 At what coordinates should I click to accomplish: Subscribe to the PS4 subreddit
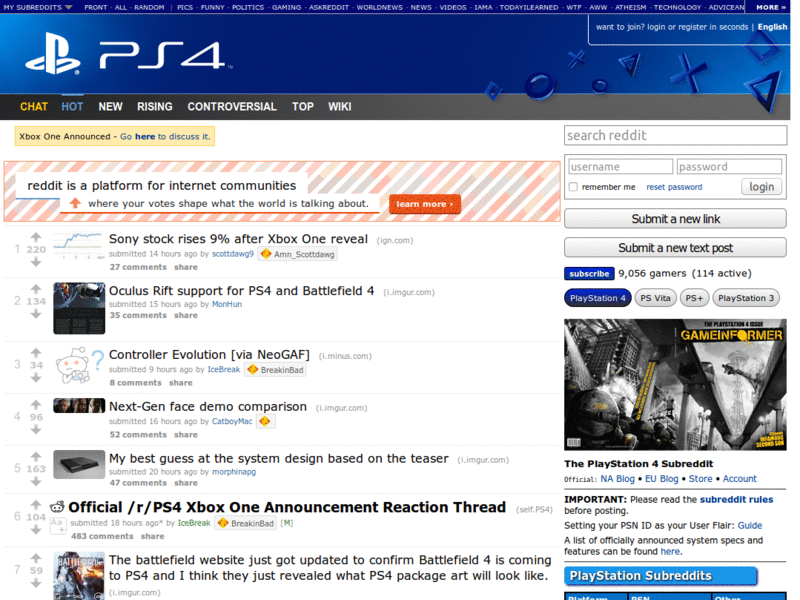click(x=589, y=274)
